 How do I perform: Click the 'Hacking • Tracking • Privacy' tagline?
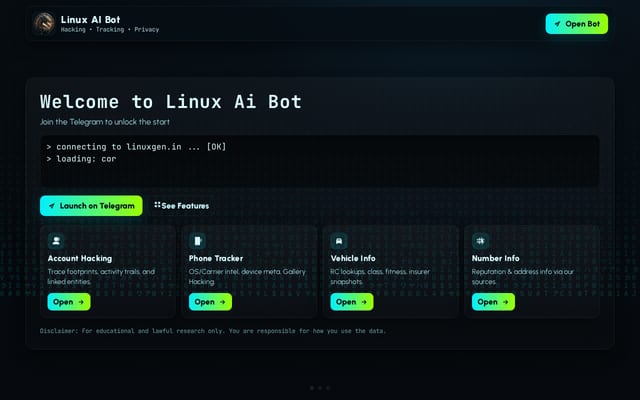(x=110, y=29)
